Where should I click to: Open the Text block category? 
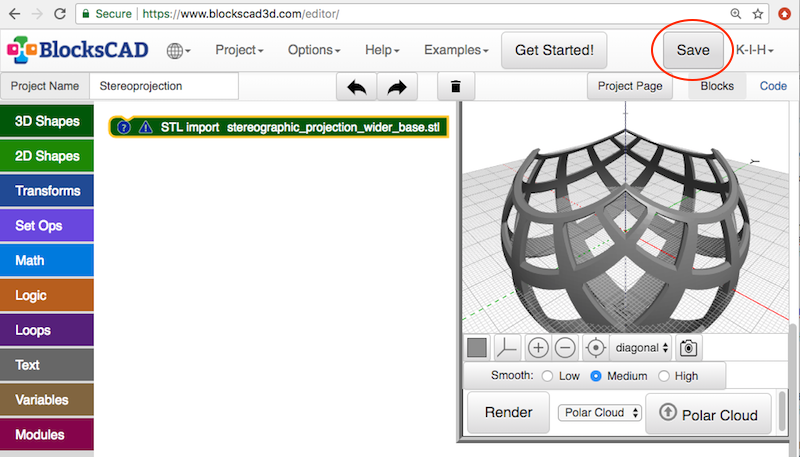click(47, 365)
